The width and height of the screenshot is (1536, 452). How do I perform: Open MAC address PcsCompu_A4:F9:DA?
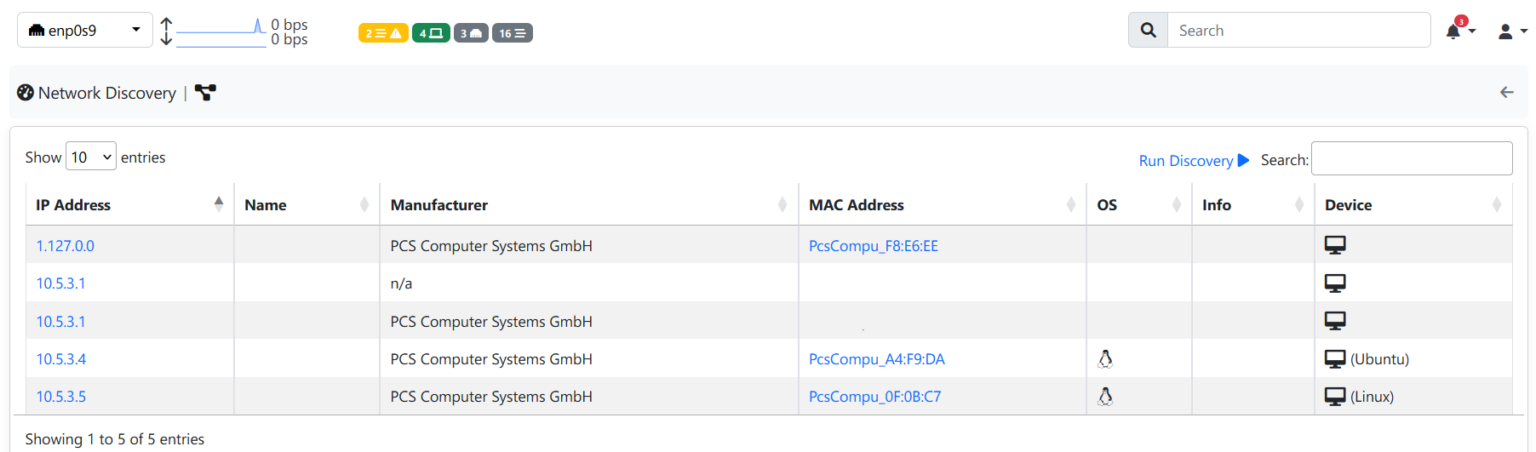(x=877, y=359)
